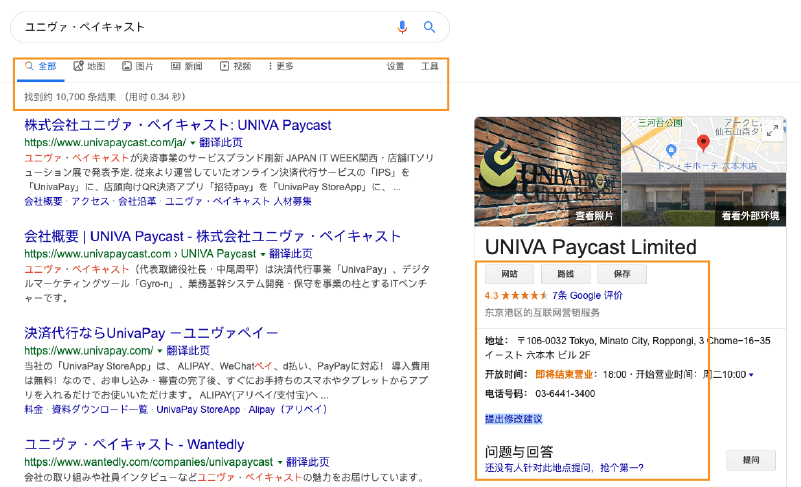
Task: Click the 提问 (Ask) button
Action: coord(751,460)
